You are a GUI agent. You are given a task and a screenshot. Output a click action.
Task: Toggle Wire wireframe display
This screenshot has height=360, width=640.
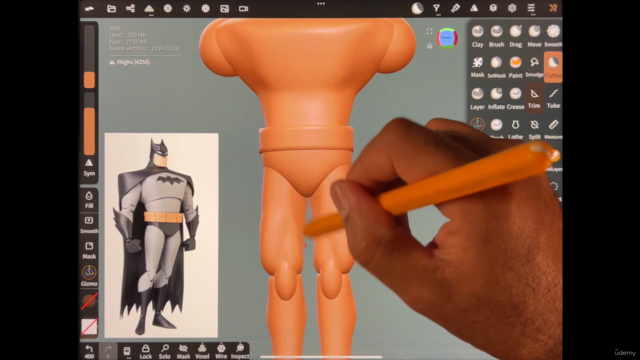[221, 351]
